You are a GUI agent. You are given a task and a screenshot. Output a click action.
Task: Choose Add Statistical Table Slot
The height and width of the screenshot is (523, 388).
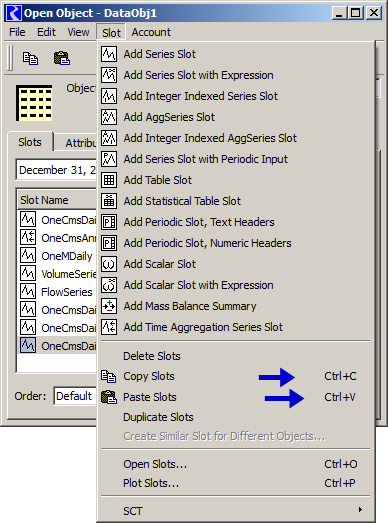click(x=237, y=201)
